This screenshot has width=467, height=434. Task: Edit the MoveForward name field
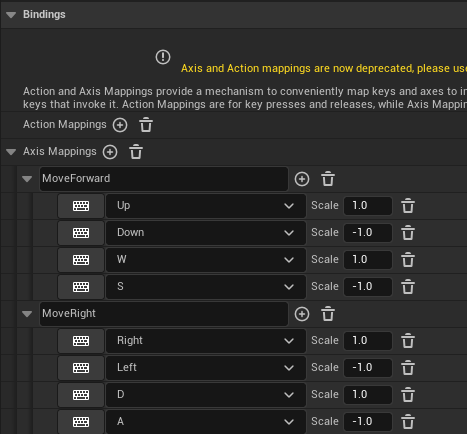tap(164, 179)
